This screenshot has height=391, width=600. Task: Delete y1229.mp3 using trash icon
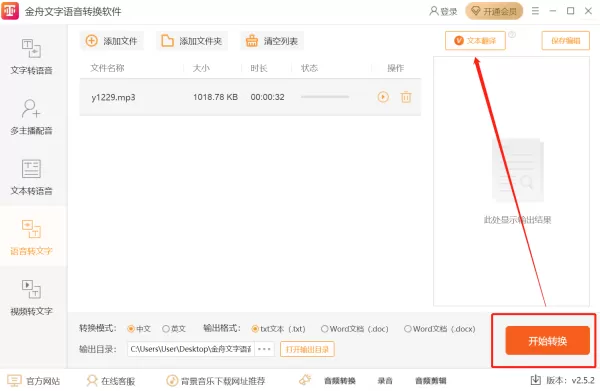[406, 97]
